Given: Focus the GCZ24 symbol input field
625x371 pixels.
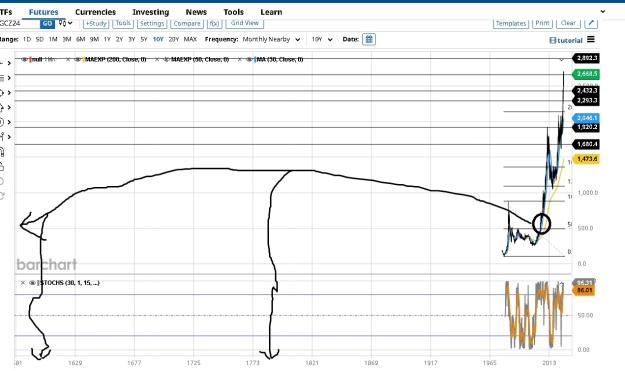Looking at the screenshot, I should click(19, 24).
